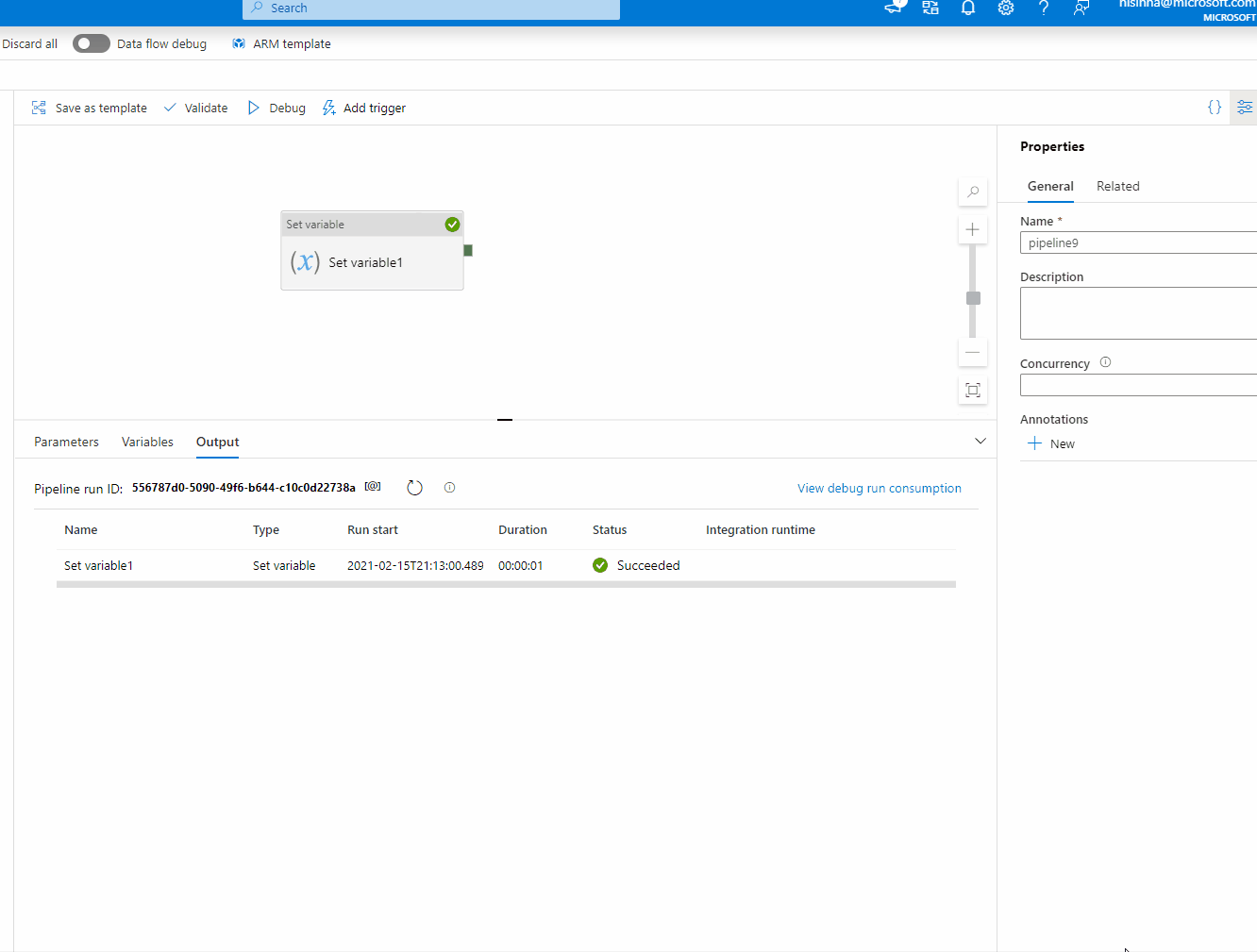Image resolution: width=1257 pixels, height=952 pixels.
Task: Collapse the bottom output panel chevron
Action: (x=980, y=441)
